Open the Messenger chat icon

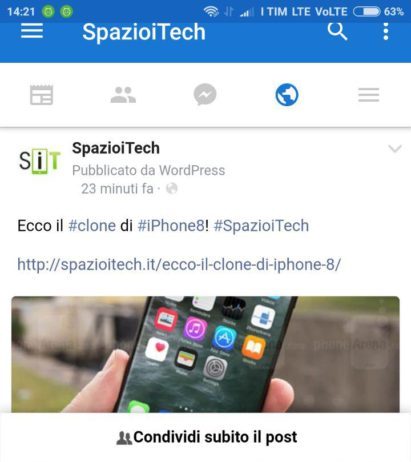coord(205,94)
